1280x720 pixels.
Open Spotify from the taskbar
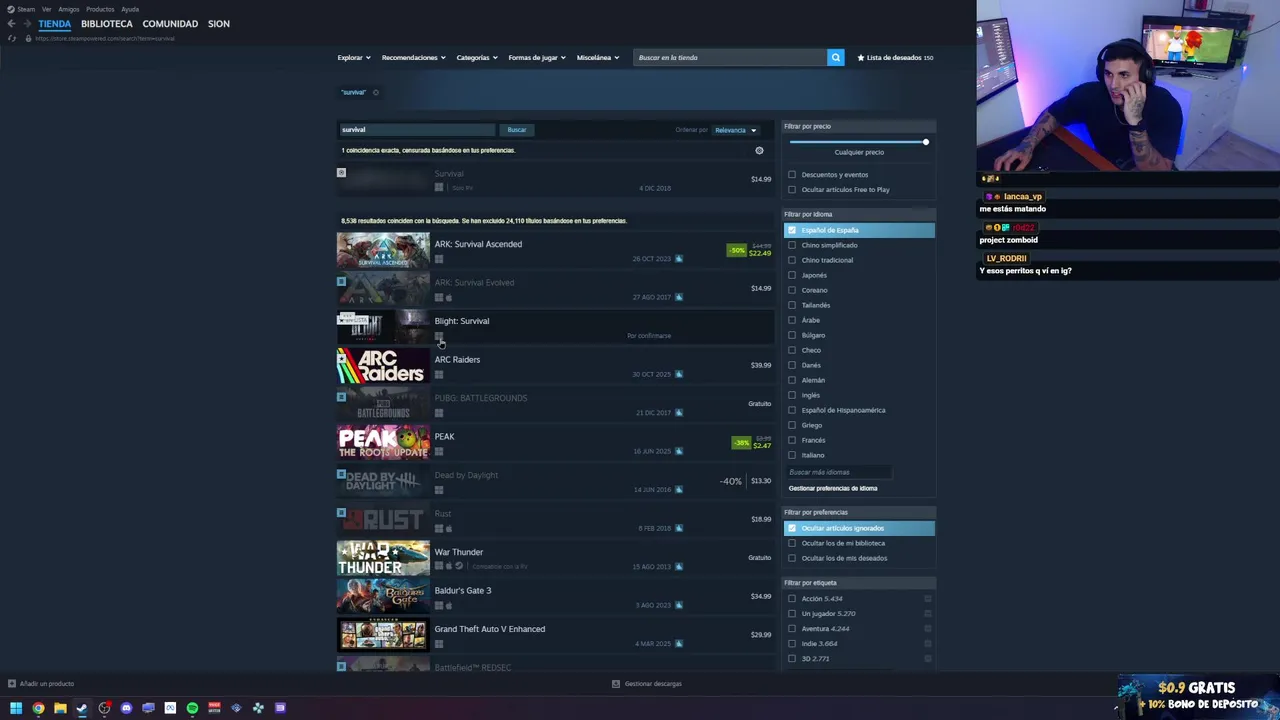(192, 708)
